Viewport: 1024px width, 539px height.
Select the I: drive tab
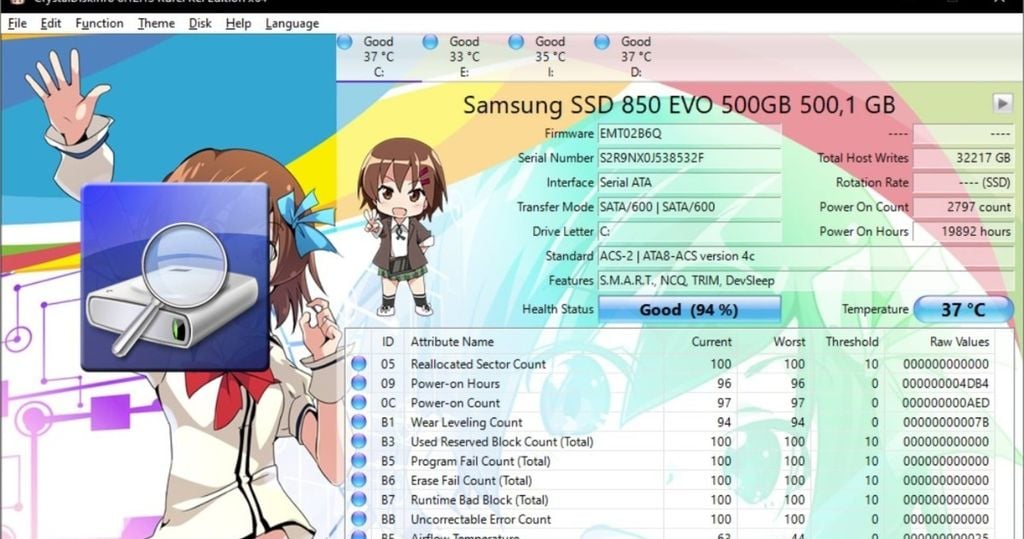tap(551, 57)
